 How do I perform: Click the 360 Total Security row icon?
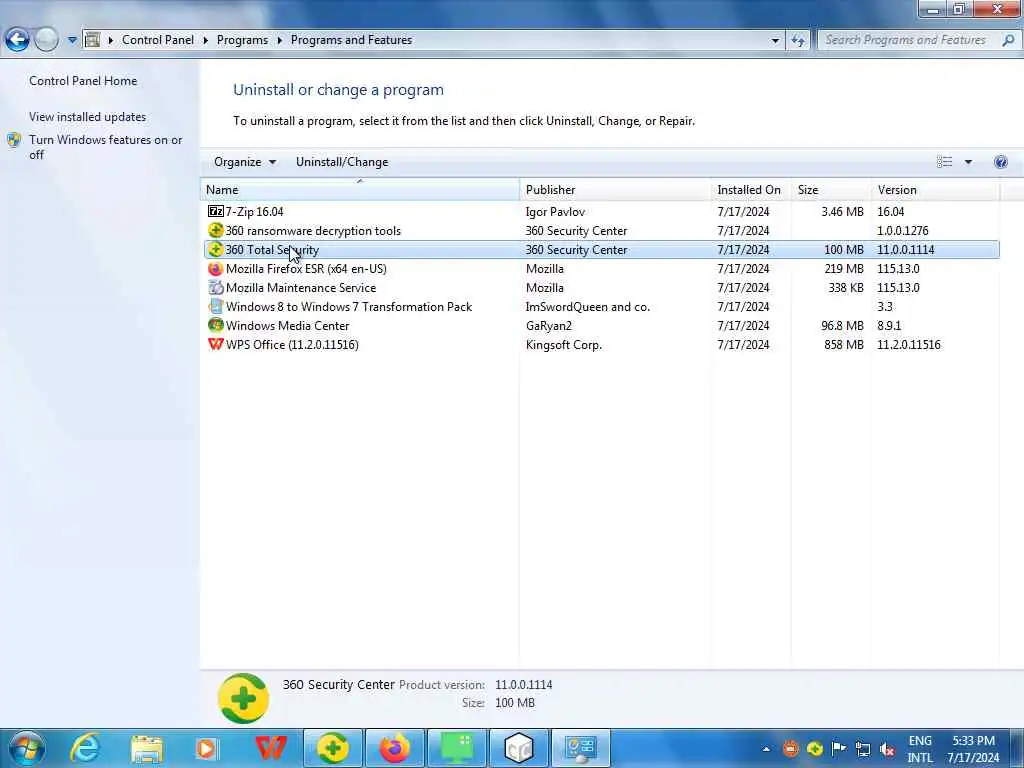[x=216, y=249]
